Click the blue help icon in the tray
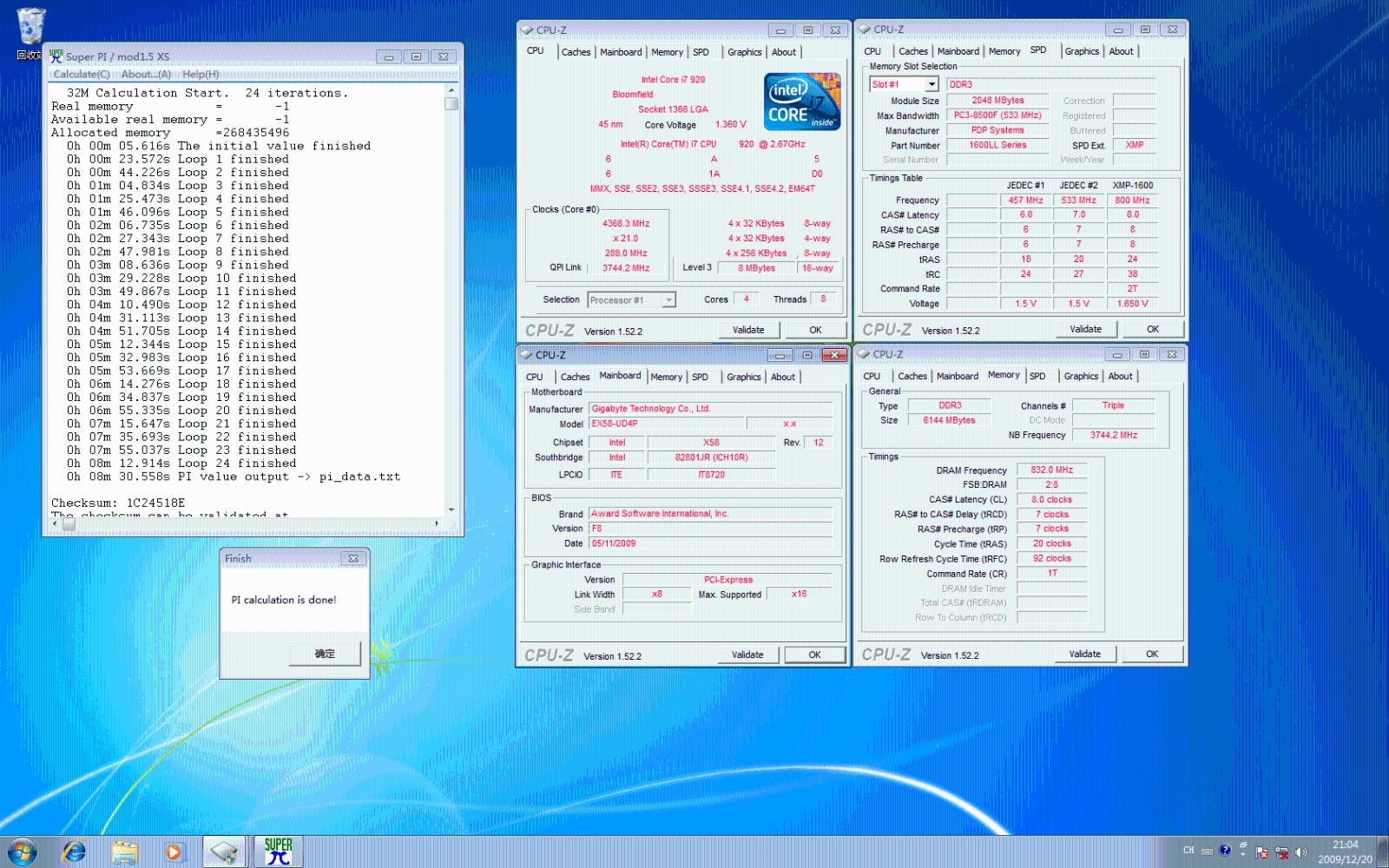Image resolution: width=1389 pixels, height=868 pixels. click(1225, 851)
